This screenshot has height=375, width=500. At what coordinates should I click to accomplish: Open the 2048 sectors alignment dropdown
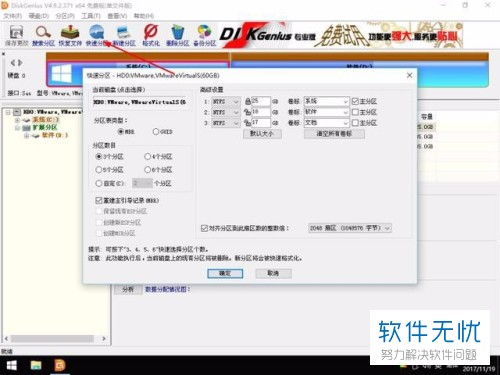click(x=350, y=228)
